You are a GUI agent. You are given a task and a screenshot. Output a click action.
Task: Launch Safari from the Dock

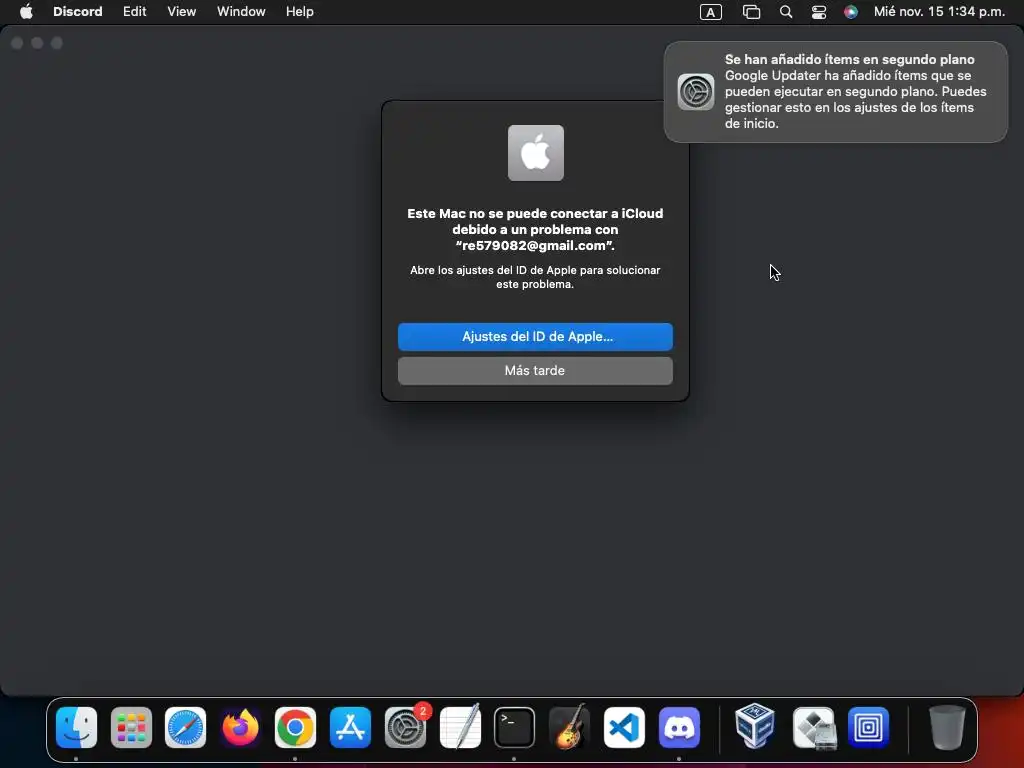185,728
